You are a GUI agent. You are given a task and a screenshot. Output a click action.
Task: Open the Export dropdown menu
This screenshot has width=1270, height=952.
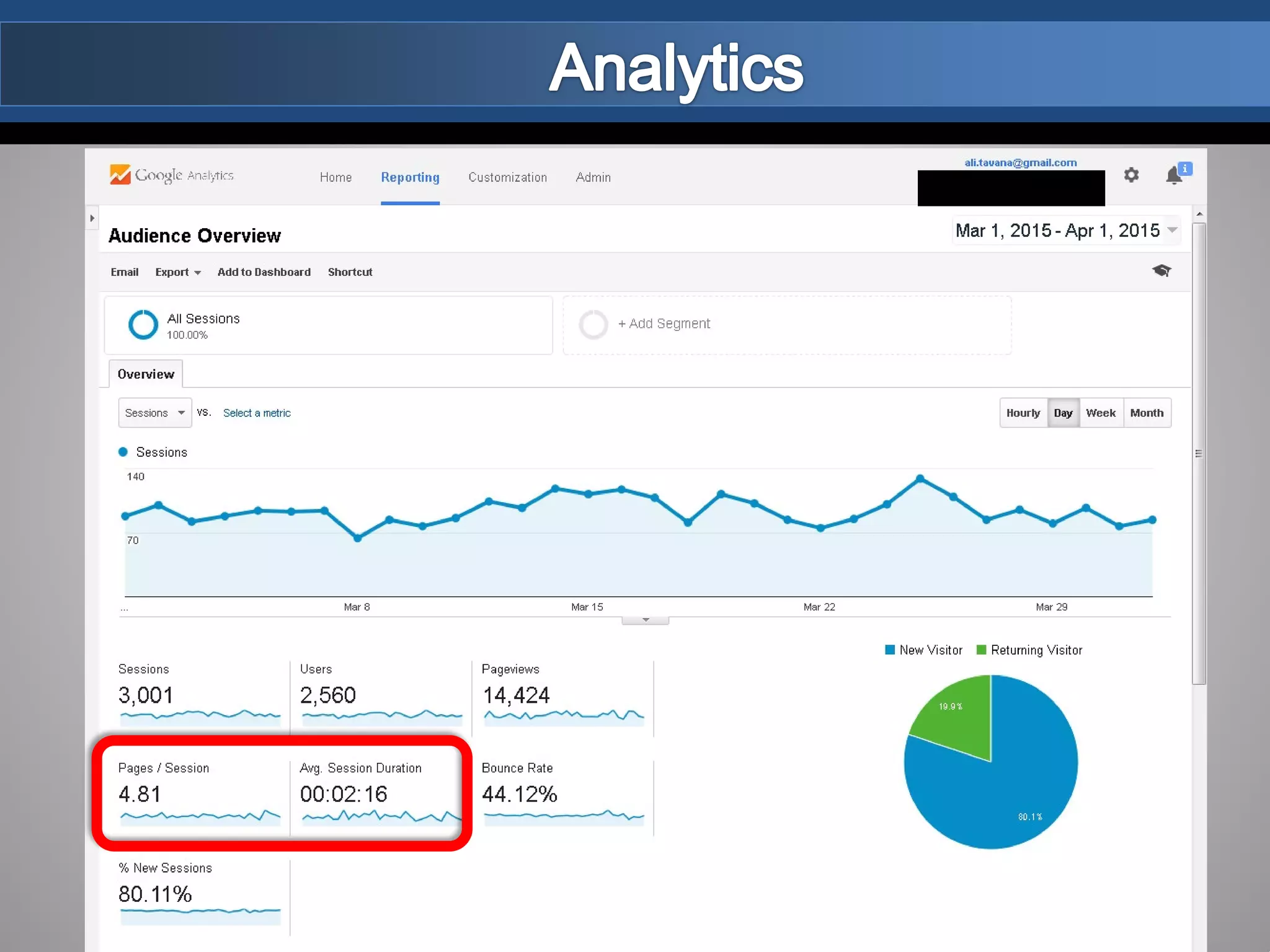click(177, 273)
